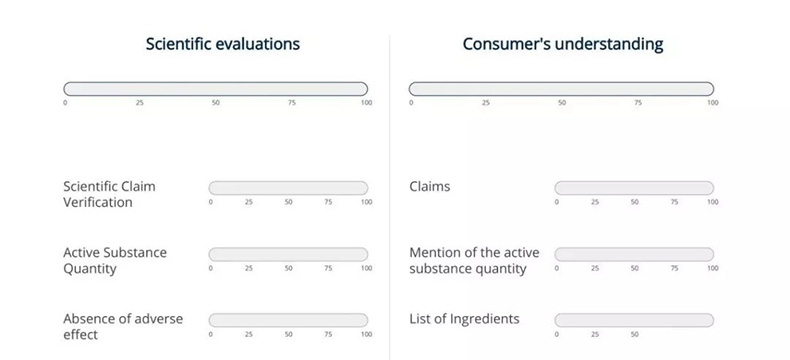Screen dimensions: 790x360
Task: Click the Scientific Claim Verification bar
Action: point(288,188)
